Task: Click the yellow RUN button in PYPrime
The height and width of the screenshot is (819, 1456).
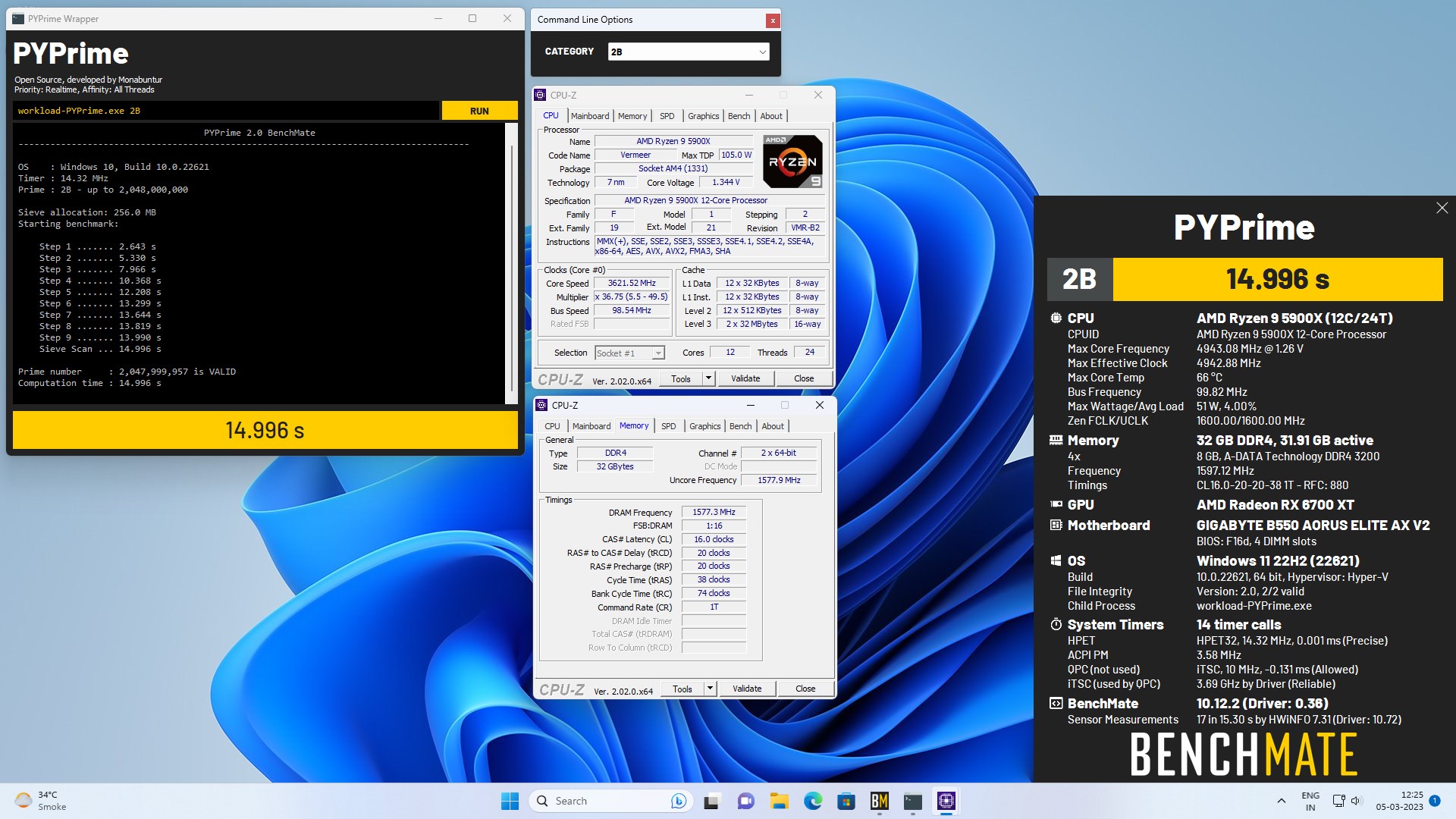Action: pyautogui.click(x=479, y=111)
